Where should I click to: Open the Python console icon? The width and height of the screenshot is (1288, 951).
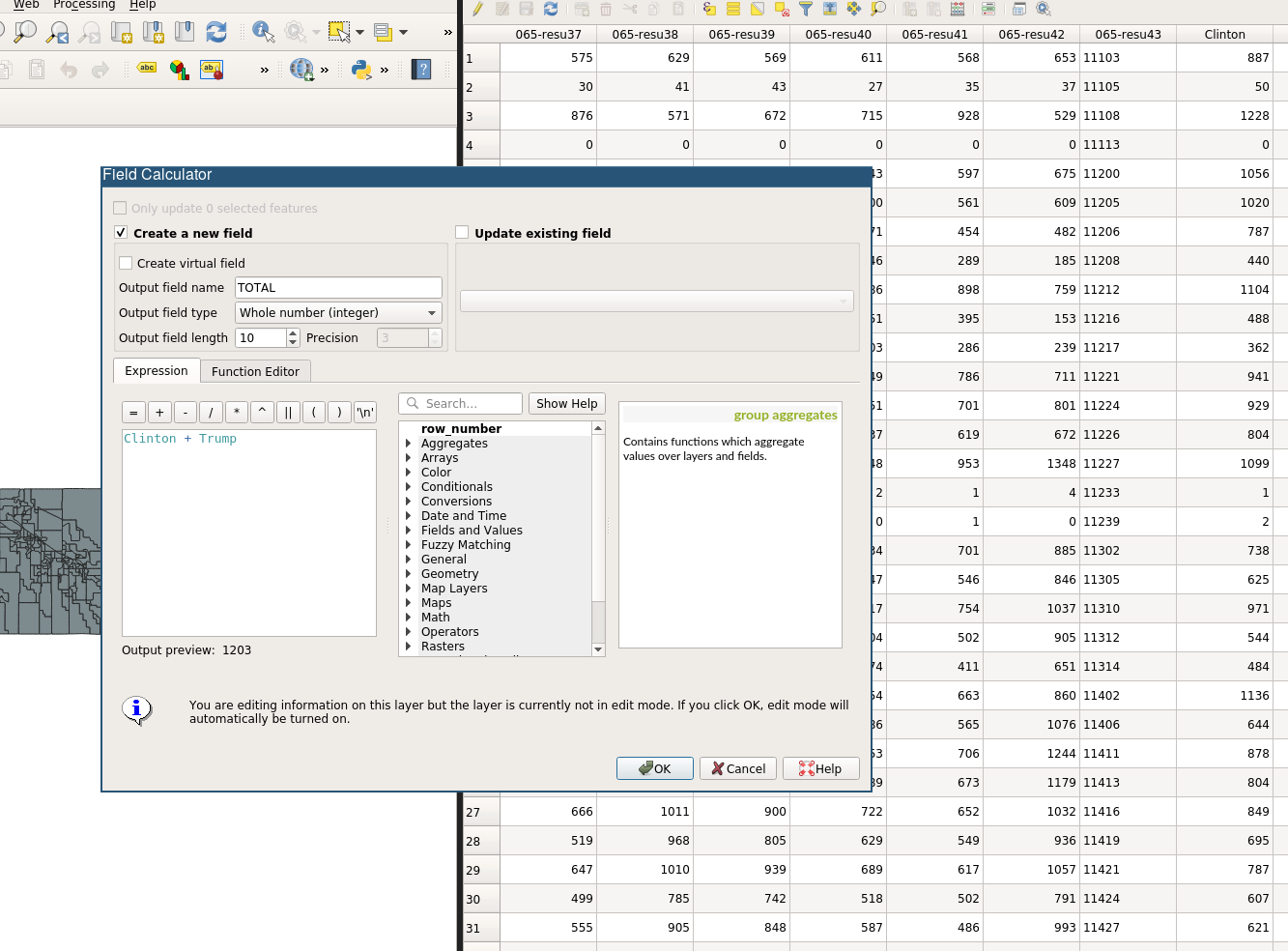[361, 70]
